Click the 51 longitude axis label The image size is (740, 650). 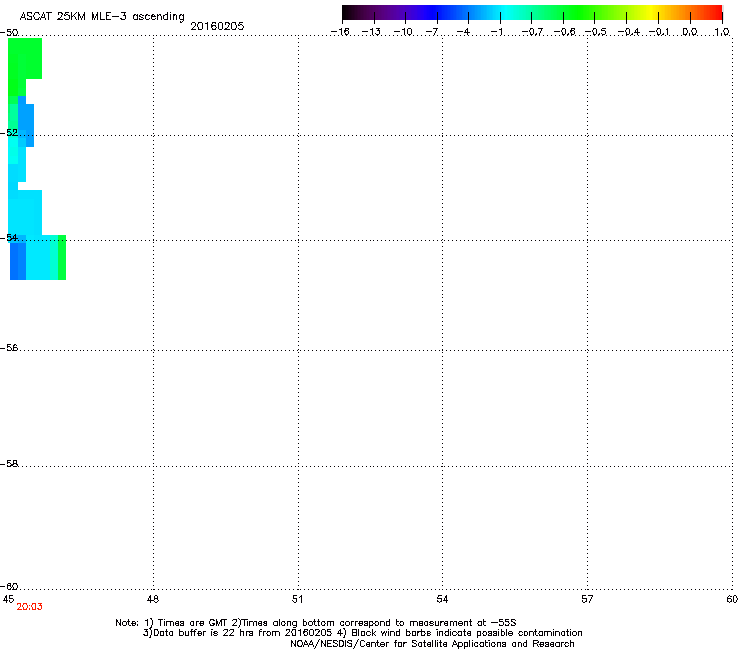tap(297, 599)
